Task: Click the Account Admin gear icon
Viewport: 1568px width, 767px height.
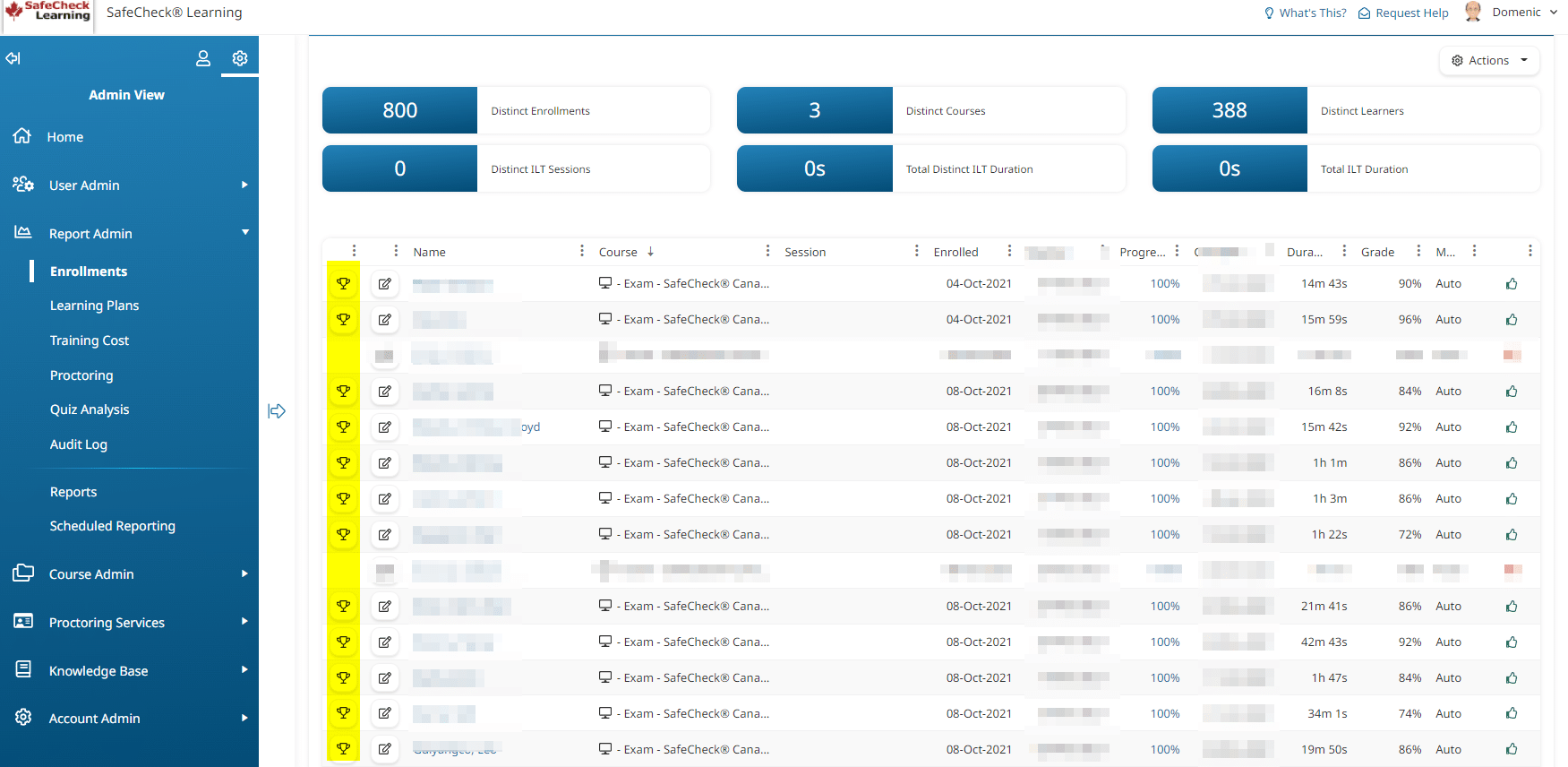Action: click(x=23, y=717)
